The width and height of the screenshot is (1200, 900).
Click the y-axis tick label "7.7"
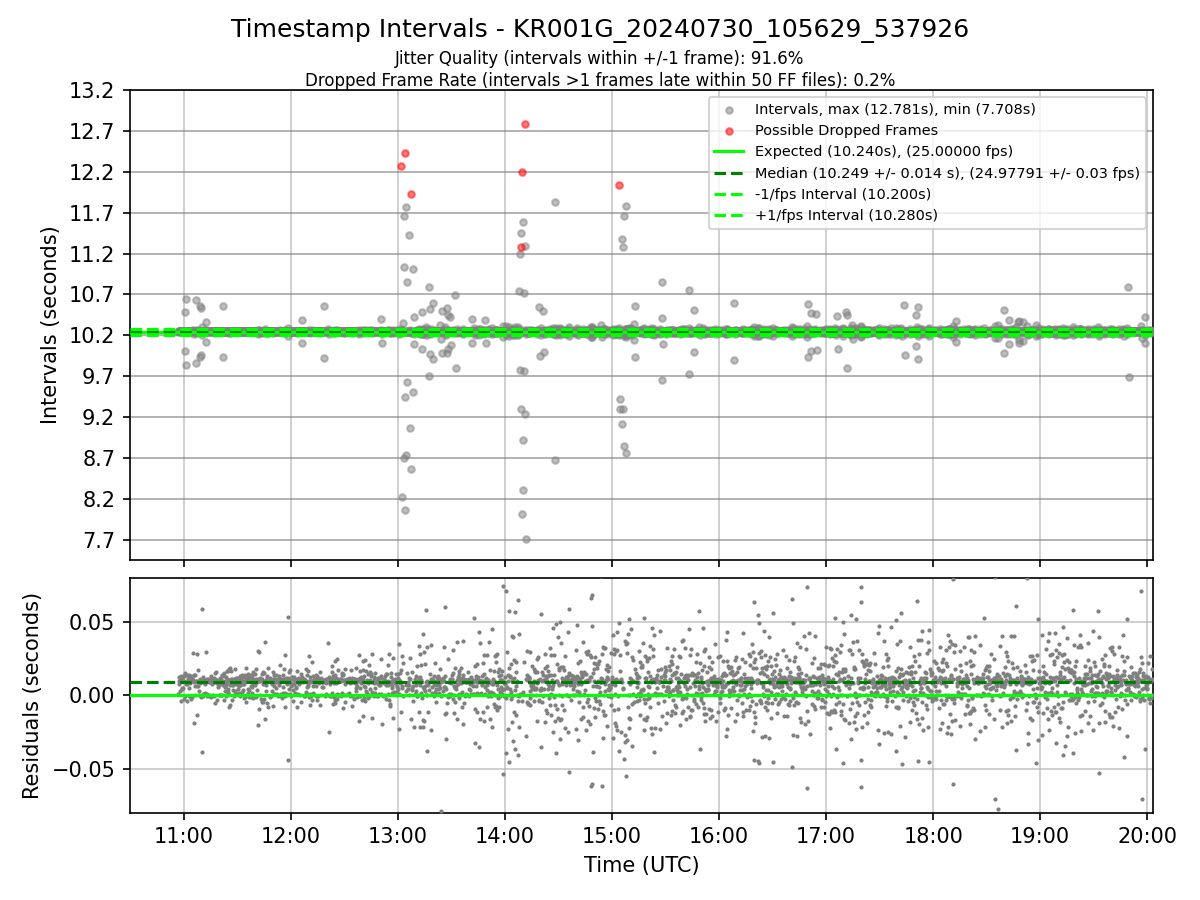97,540
